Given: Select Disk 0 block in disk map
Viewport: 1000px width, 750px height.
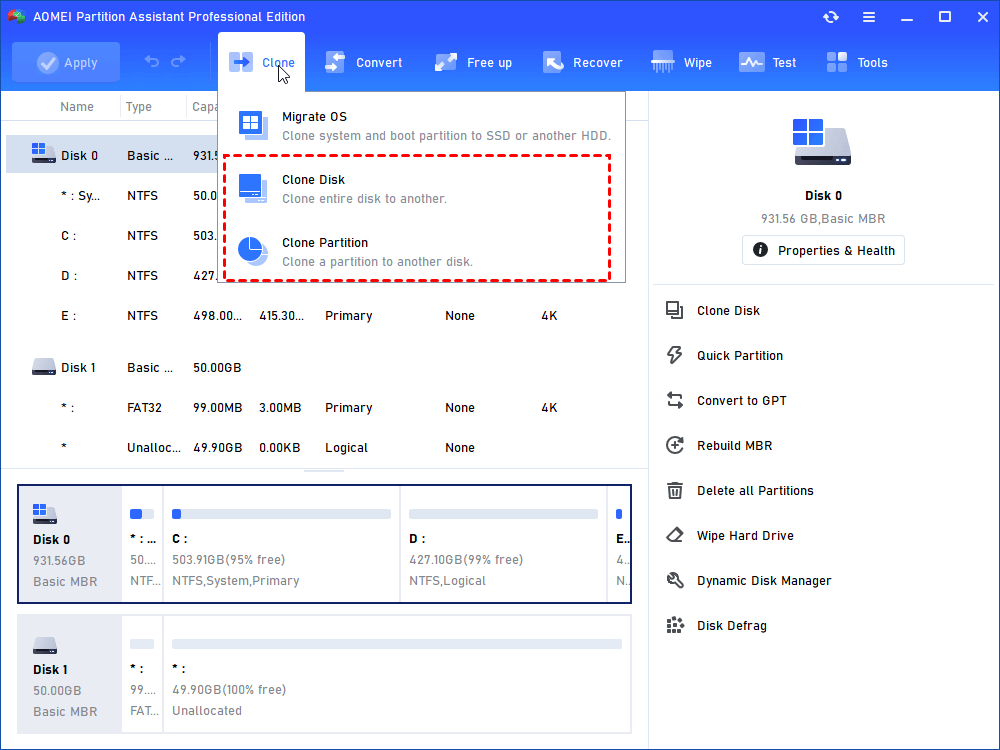Looking at the screenshot, I should (70, 544).
